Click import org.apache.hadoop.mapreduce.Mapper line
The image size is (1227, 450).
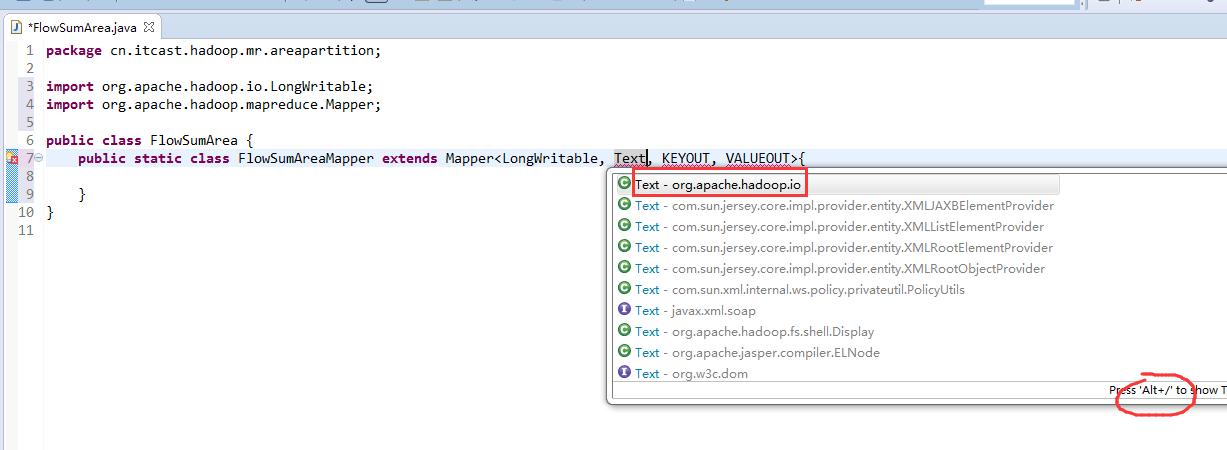click(214, 104)
